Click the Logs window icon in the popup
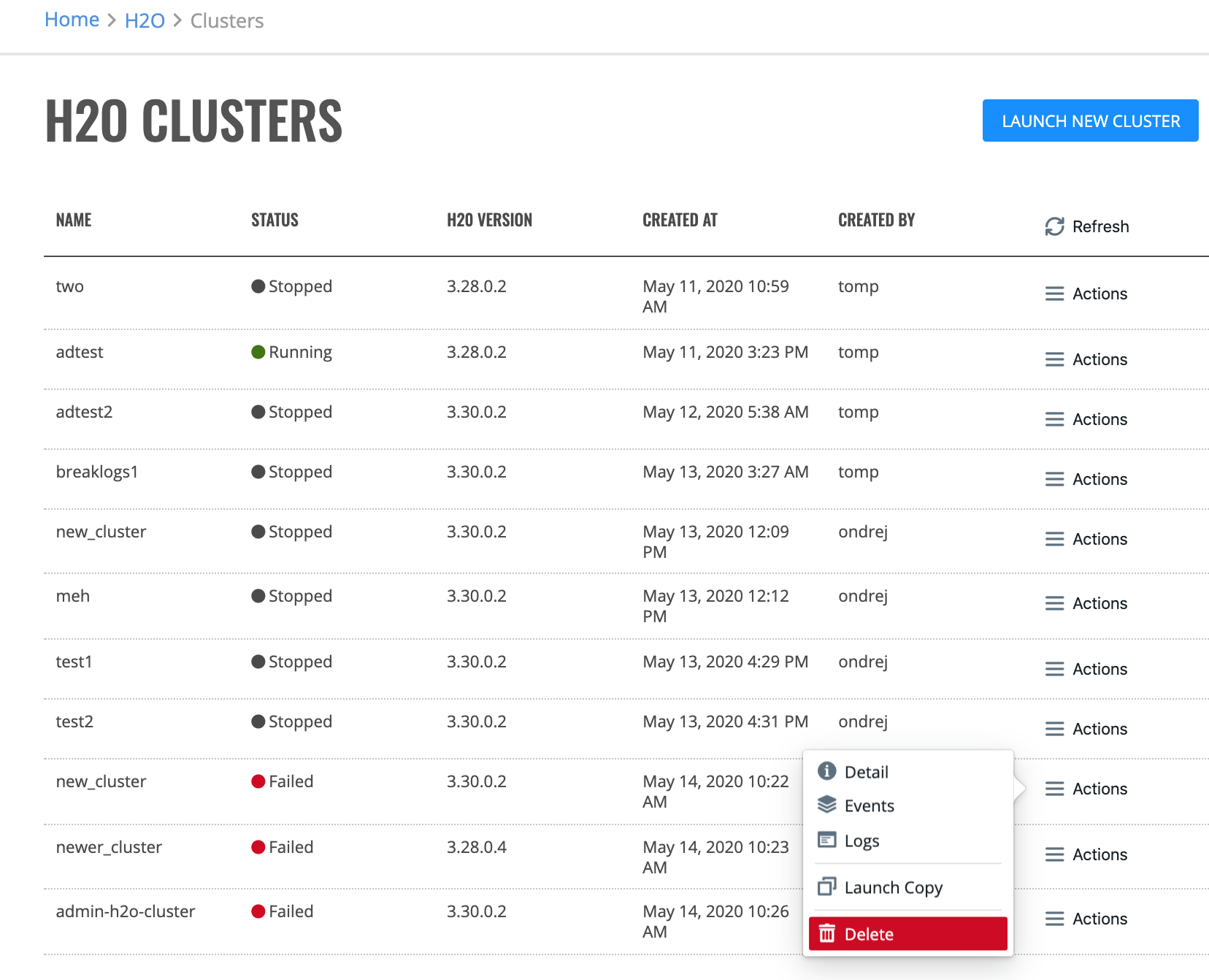The width and height of the screenshot is (1209, 980). pyautogui.click(x=826, y=840)
